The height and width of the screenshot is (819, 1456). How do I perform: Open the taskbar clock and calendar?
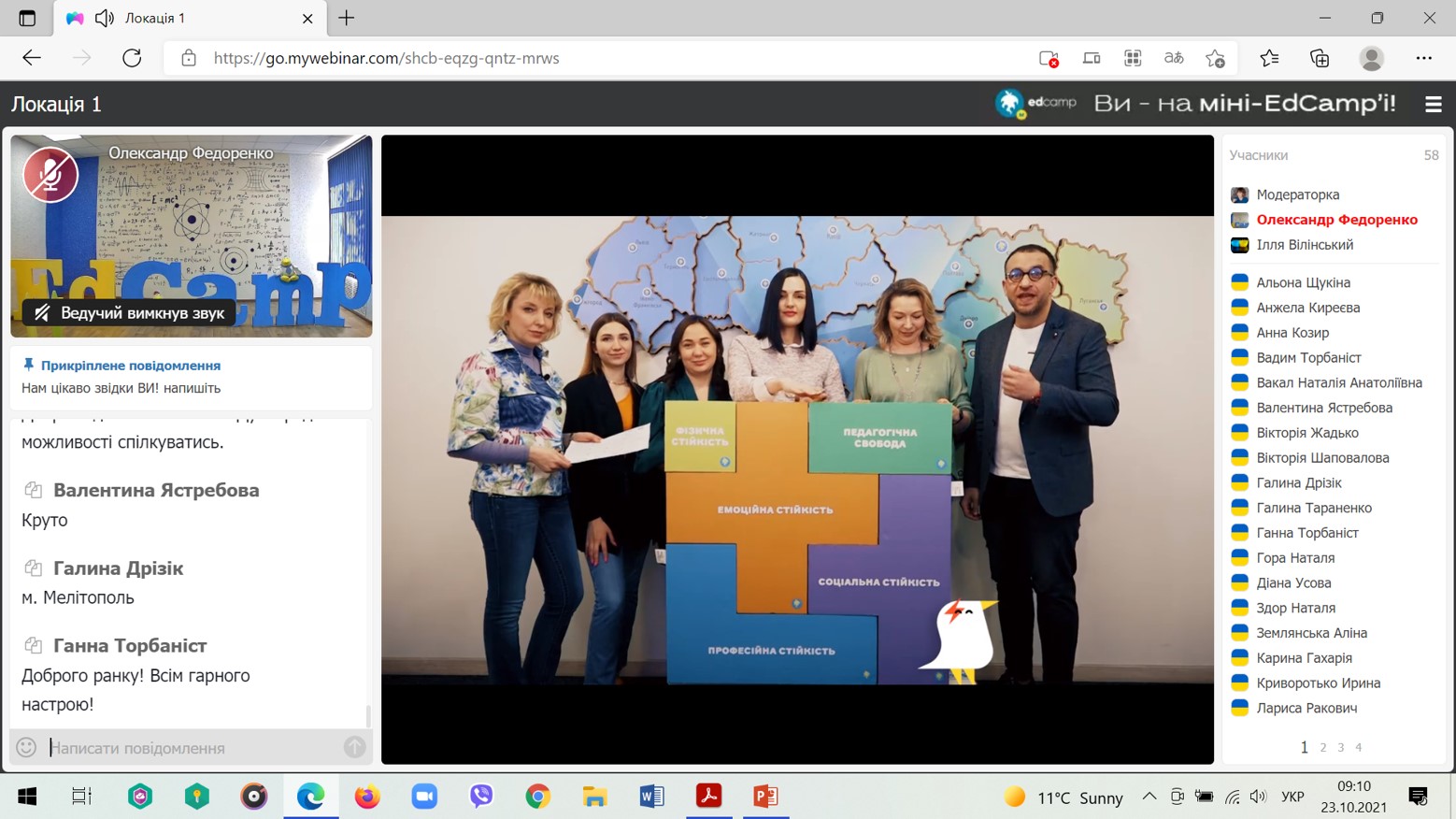(1354, 797)
